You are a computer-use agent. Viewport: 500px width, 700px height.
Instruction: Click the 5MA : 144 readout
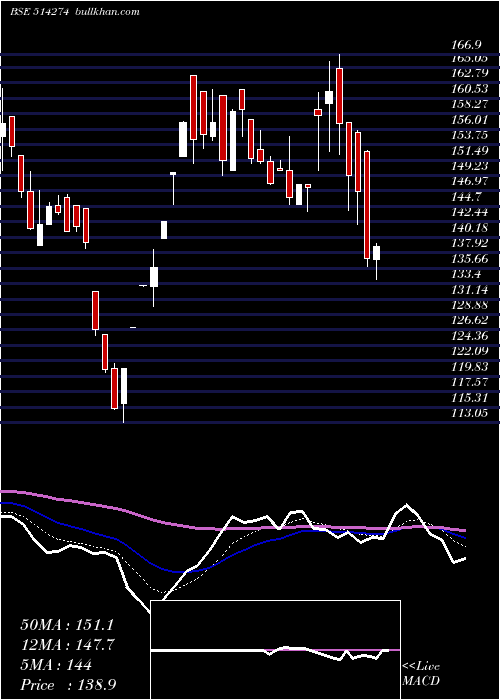point(56,665)
